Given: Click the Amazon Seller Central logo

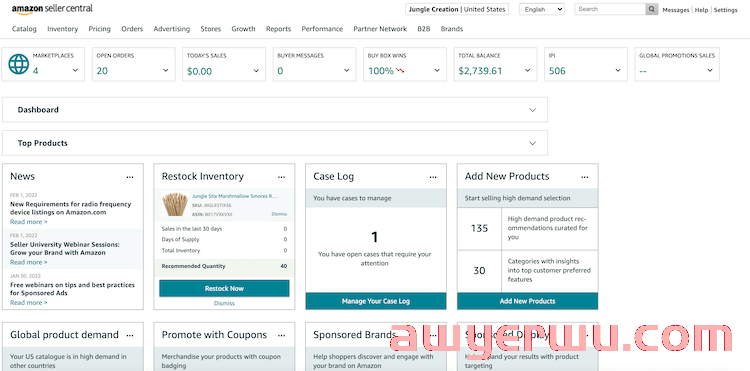Looking at the screenshot, I should point(52,9).
